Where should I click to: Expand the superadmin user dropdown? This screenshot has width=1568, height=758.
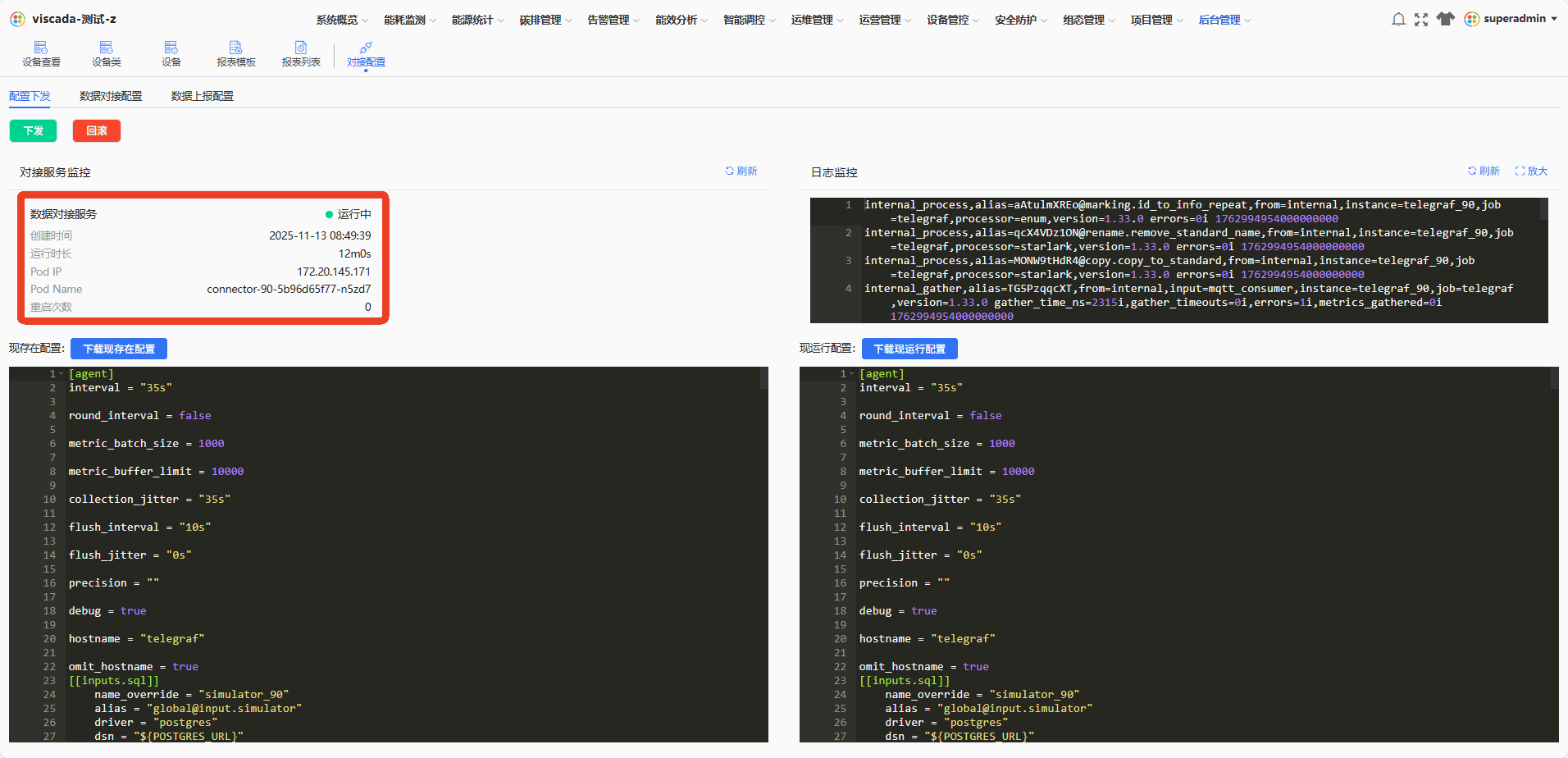point(1511,19)
